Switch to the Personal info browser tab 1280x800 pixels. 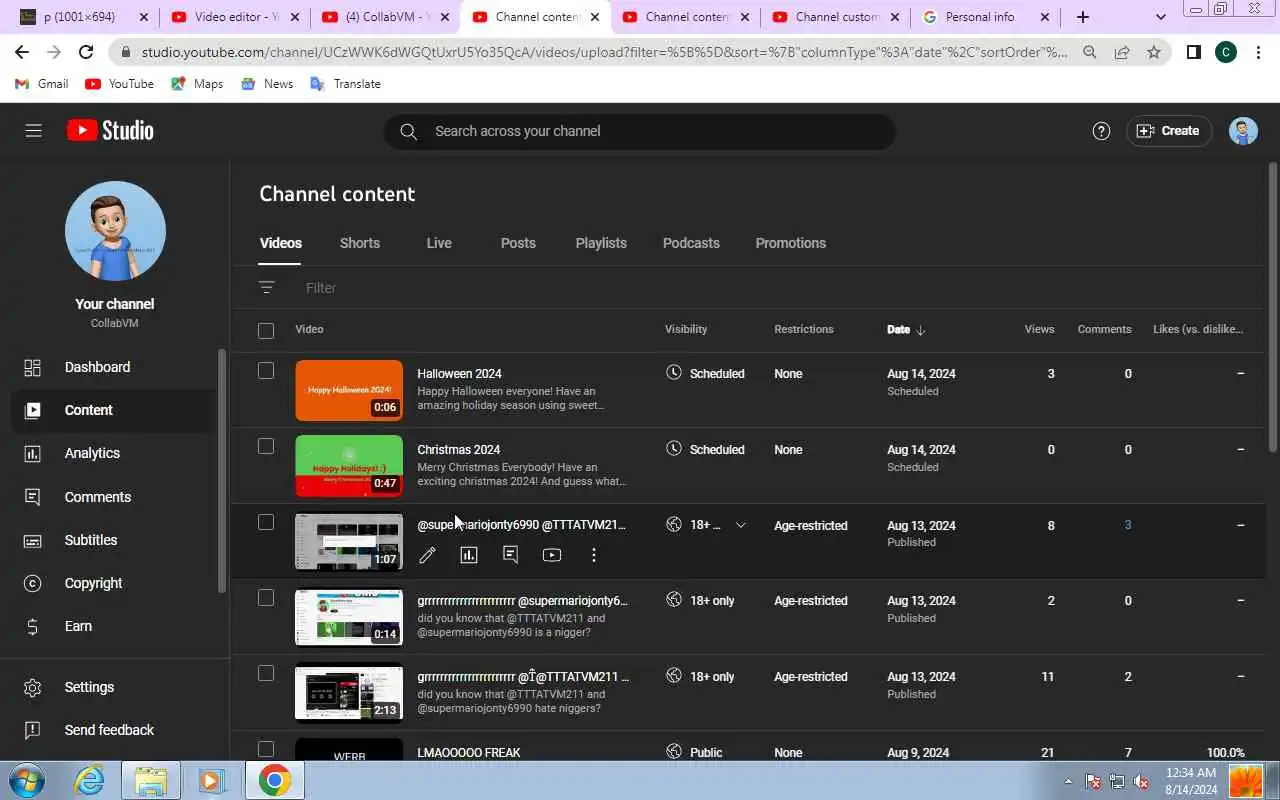(986, 17)
